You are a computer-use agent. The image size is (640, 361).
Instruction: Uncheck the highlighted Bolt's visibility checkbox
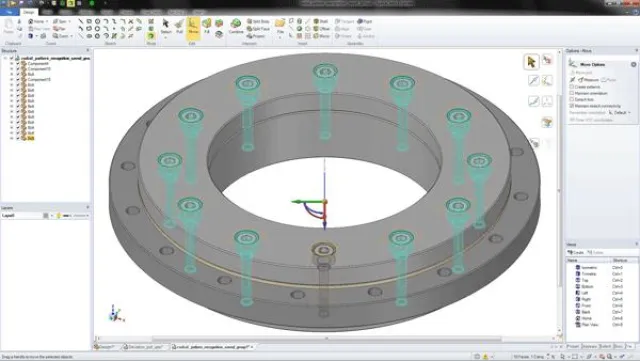pos(18,138)
